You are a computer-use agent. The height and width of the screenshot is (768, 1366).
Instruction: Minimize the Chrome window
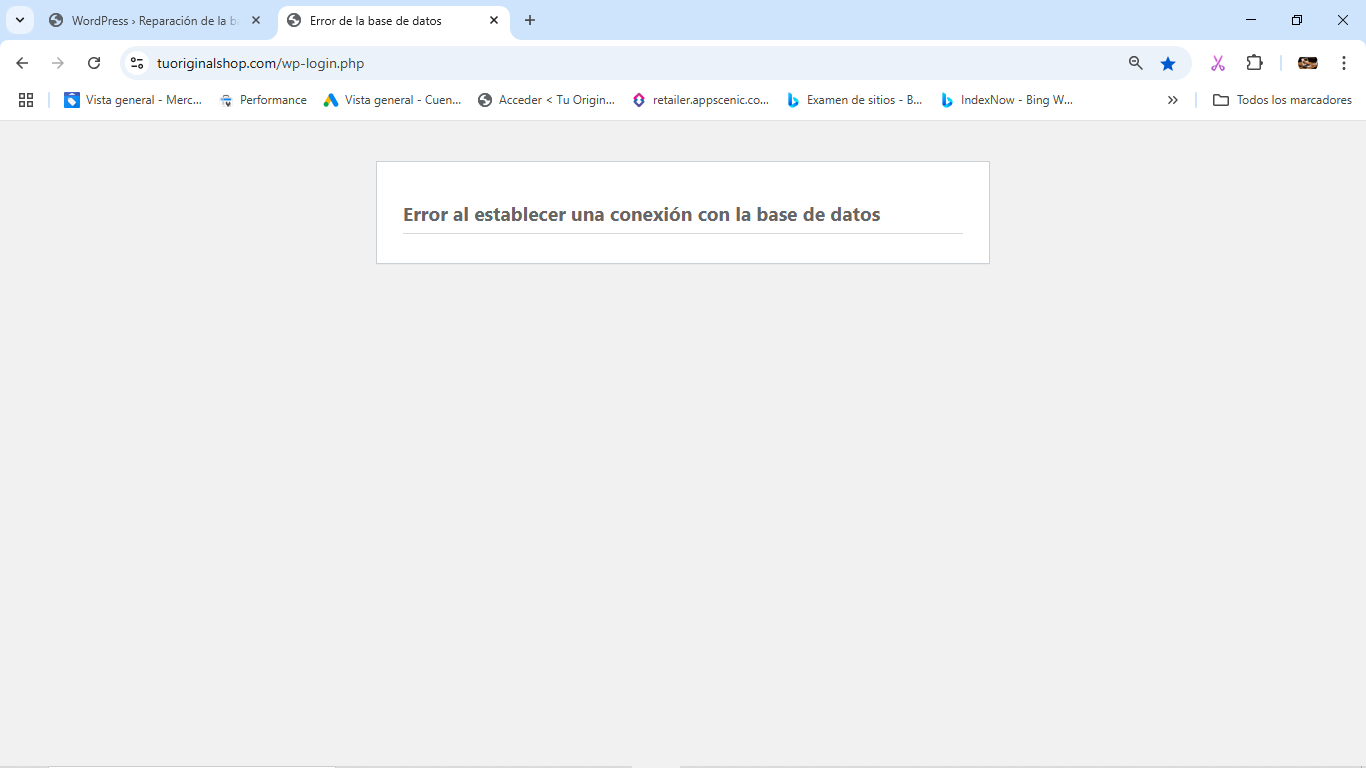click(1251, 20)
